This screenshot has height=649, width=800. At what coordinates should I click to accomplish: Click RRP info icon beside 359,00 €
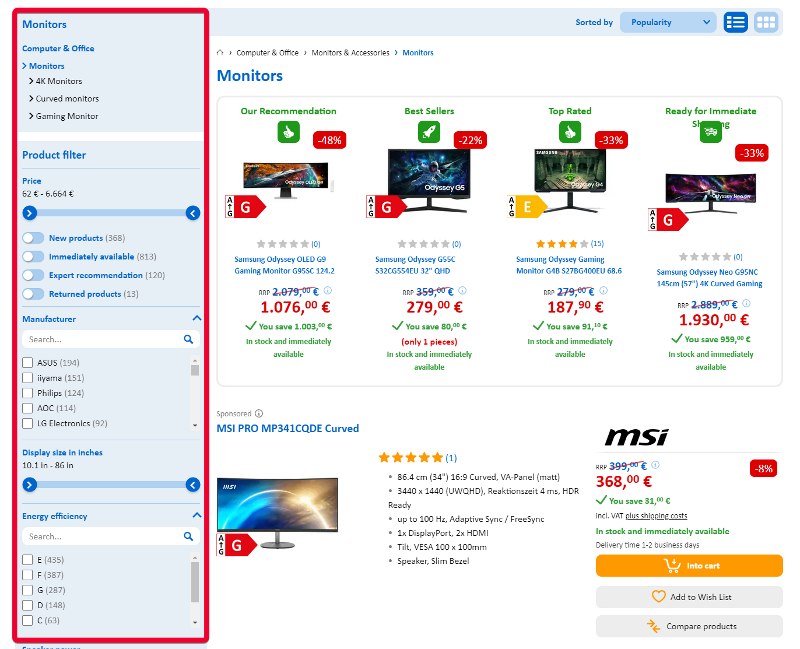(462, 290)
